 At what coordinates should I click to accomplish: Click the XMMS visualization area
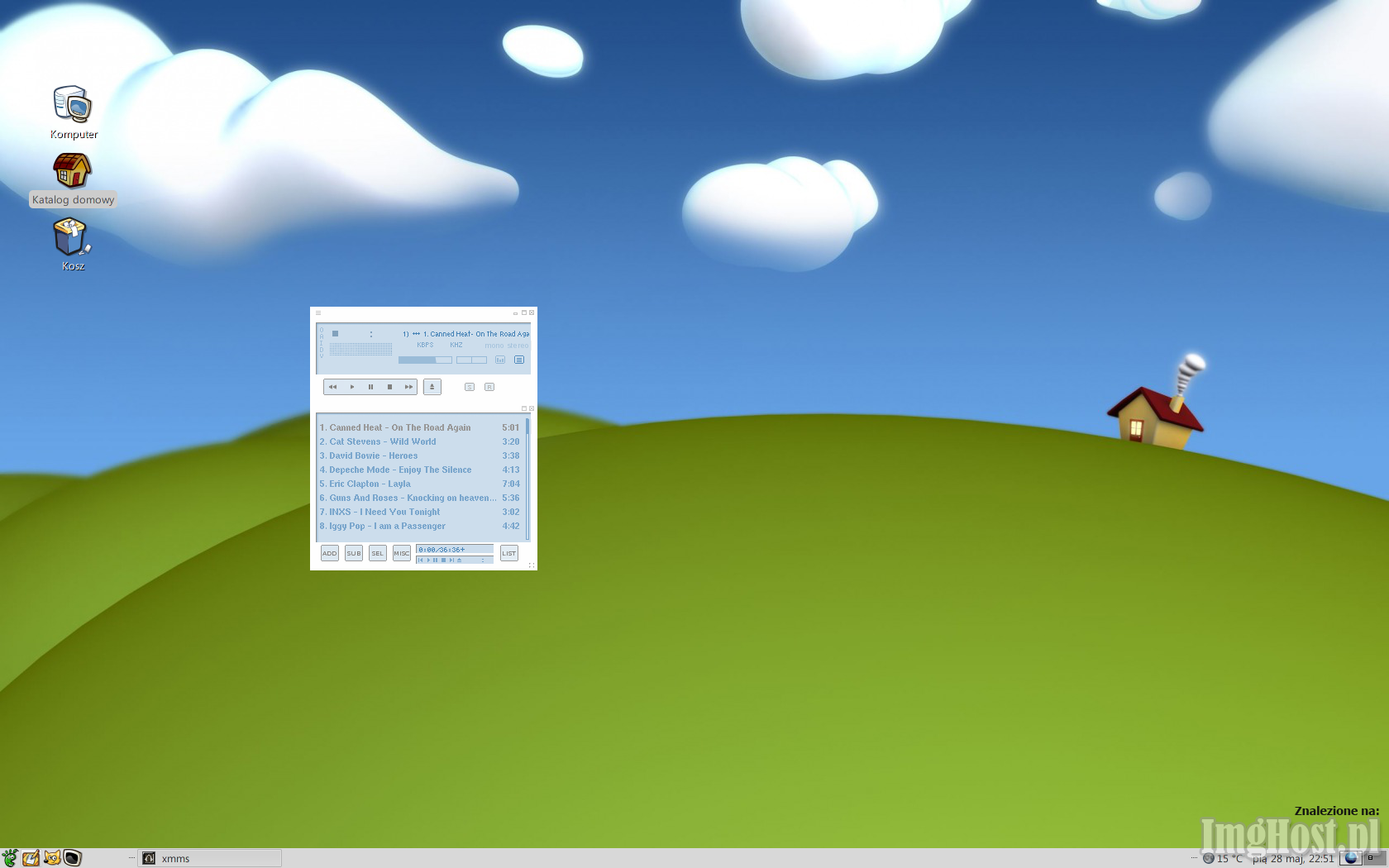[361, 349]
